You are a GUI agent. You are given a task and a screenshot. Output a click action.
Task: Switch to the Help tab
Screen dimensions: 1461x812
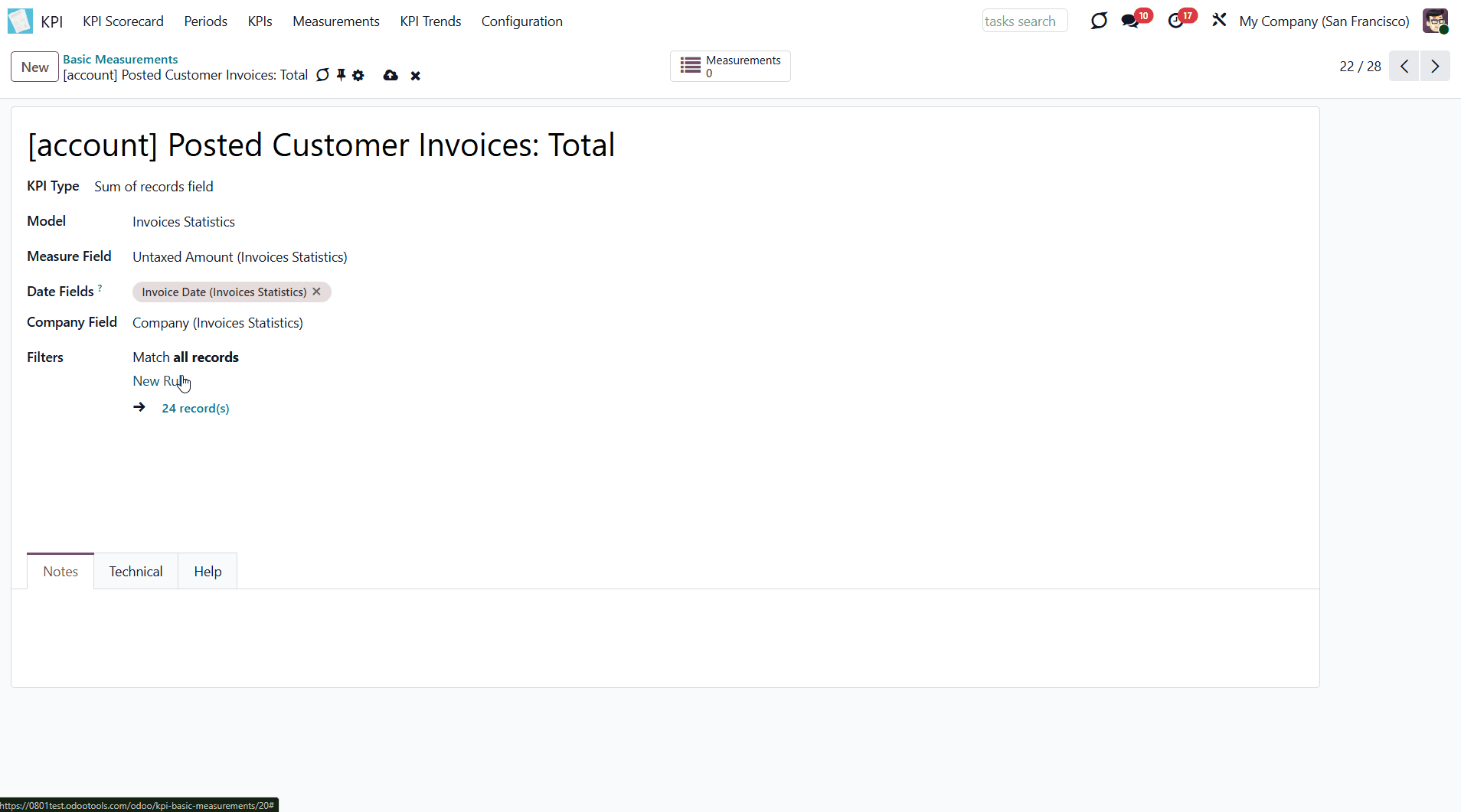pos(208,572)
